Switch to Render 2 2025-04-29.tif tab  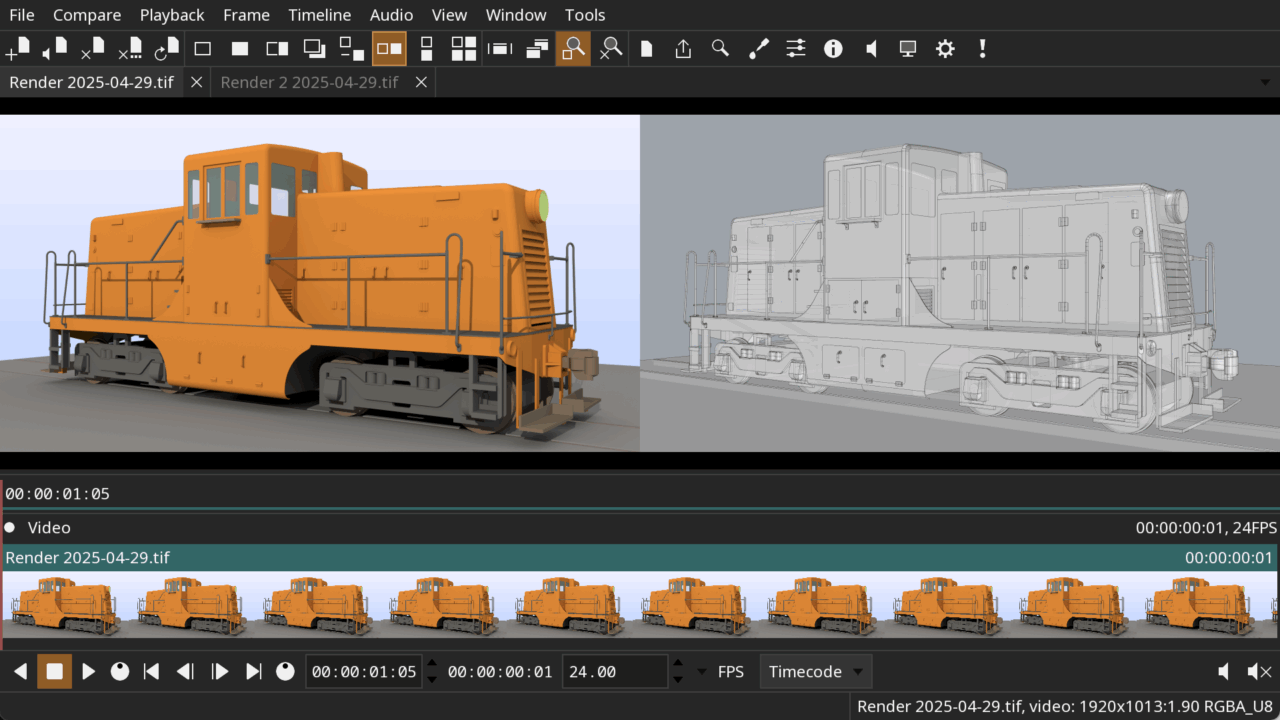click(x=309, y=82)
